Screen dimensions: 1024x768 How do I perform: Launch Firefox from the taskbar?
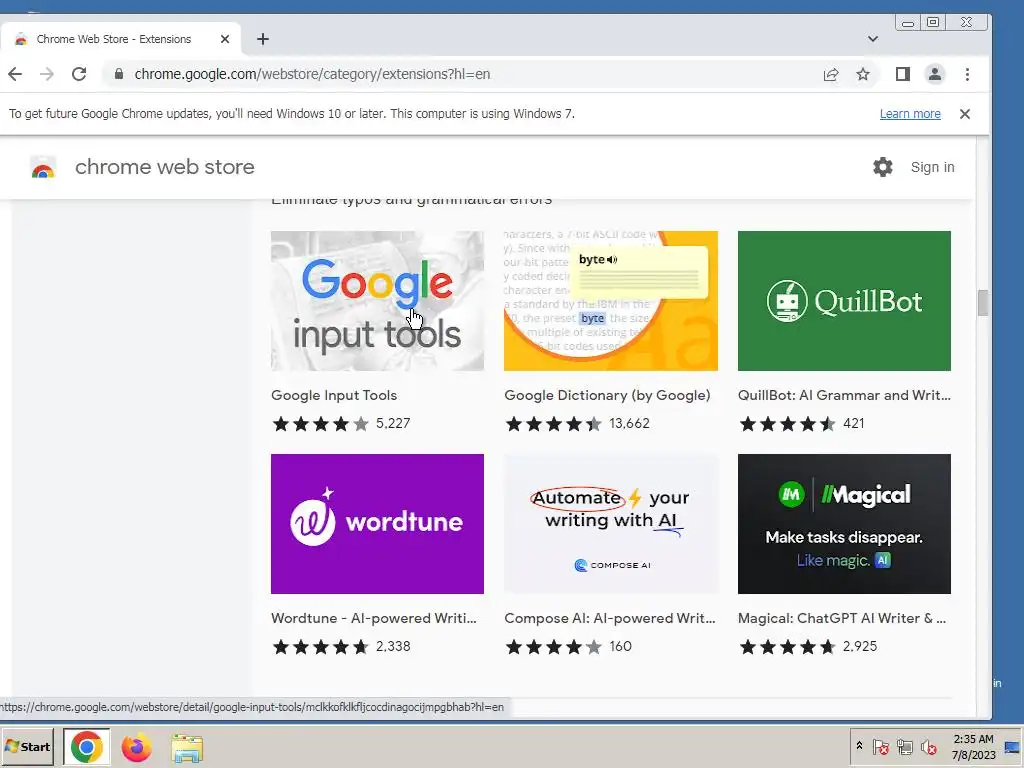(x=136, y=747)
